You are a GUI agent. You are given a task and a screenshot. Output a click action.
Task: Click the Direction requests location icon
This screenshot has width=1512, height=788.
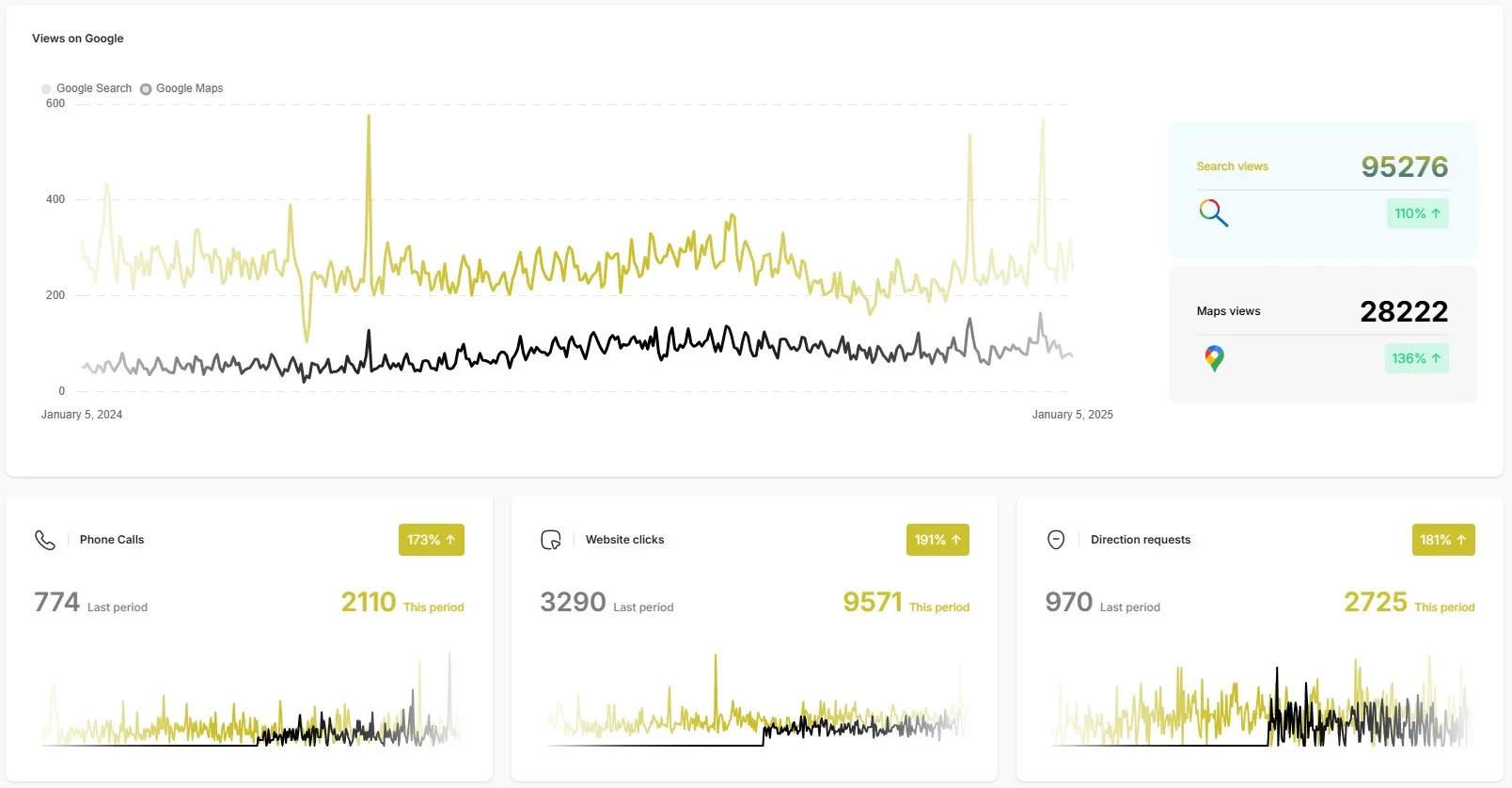coord(1056,540)
